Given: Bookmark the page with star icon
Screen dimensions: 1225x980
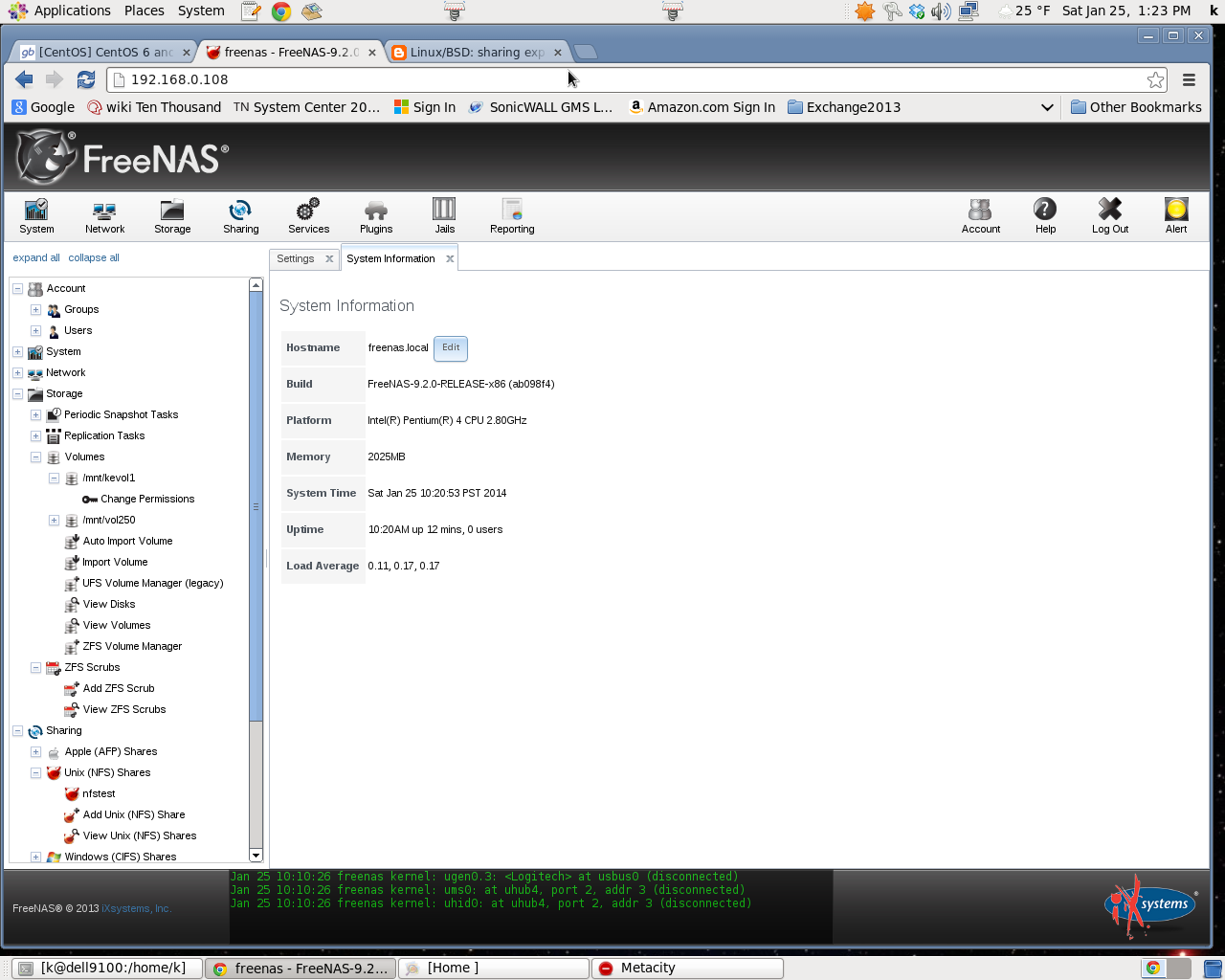Looking at the screenshot, I should click(x=1156, y=80).
